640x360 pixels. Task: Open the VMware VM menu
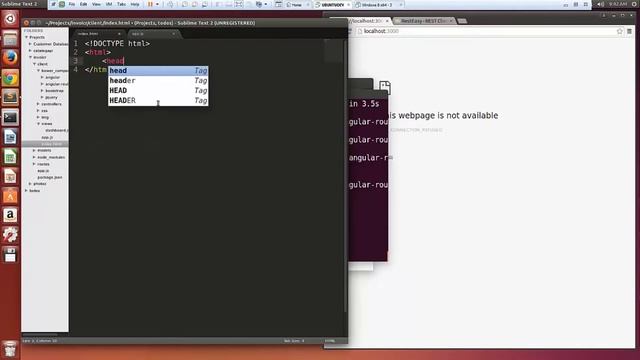[109, 4]
